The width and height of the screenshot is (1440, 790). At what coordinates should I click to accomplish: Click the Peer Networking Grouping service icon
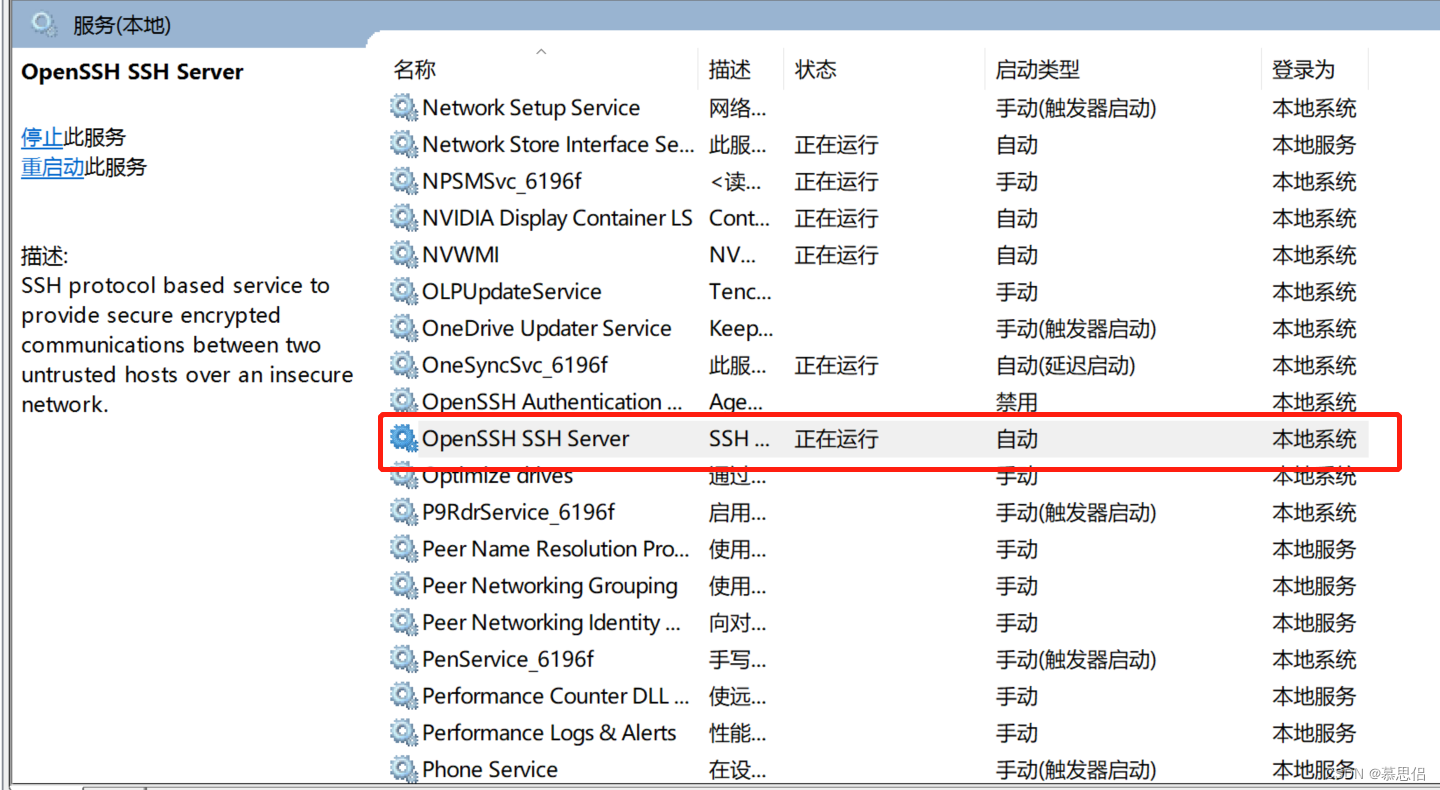404,585
